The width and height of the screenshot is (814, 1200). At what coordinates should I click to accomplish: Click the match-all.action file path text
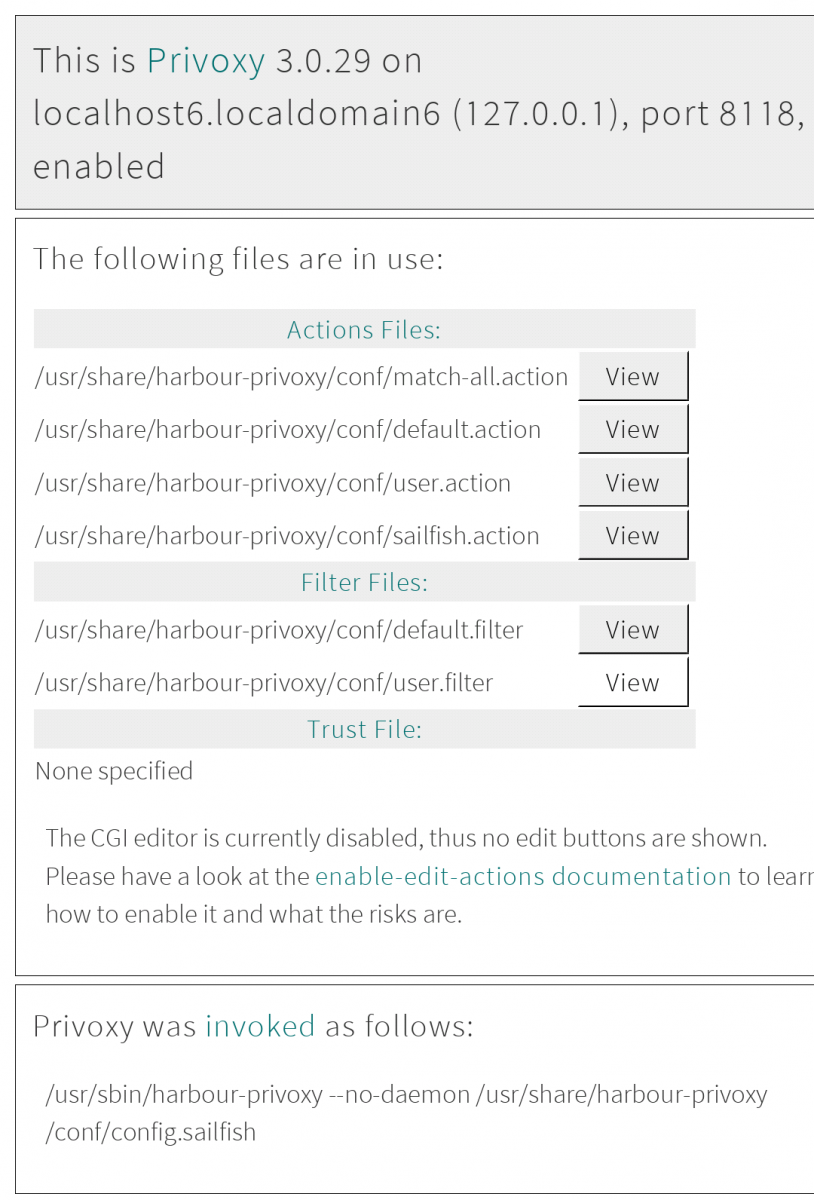click(x=301, y=377)
